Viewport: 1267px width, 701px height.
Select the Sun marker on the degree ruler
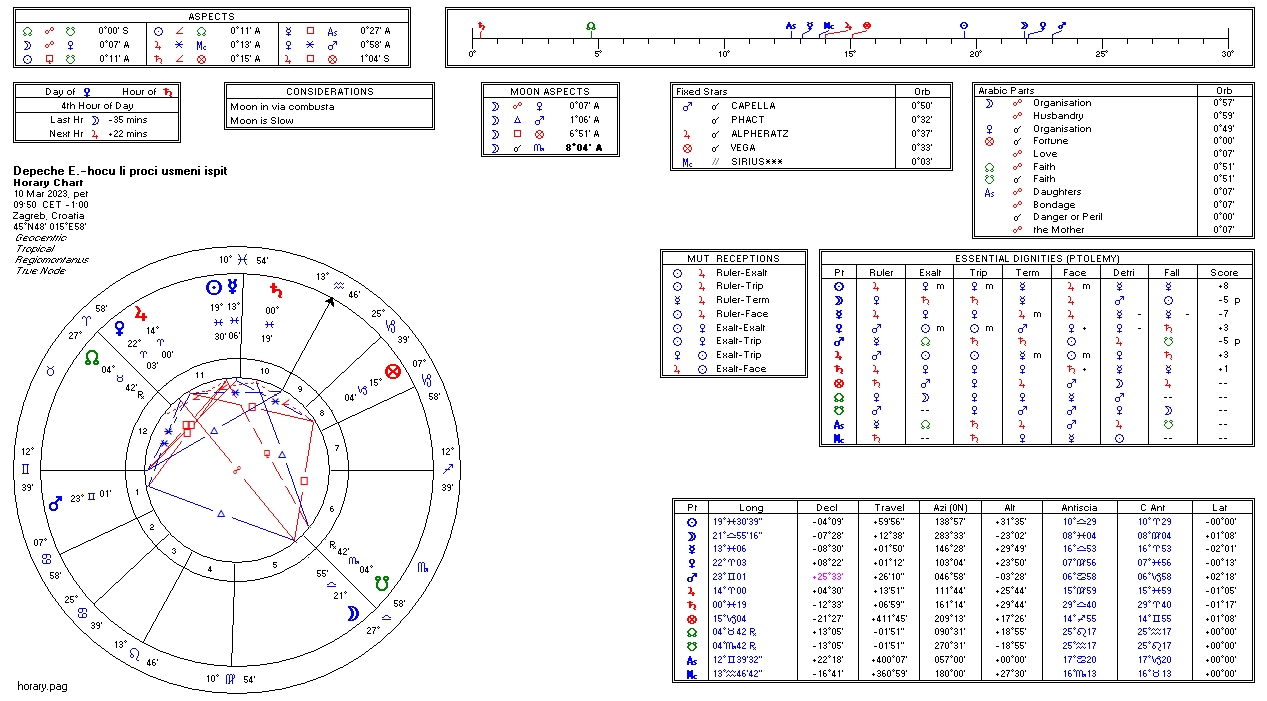(964, 25)
